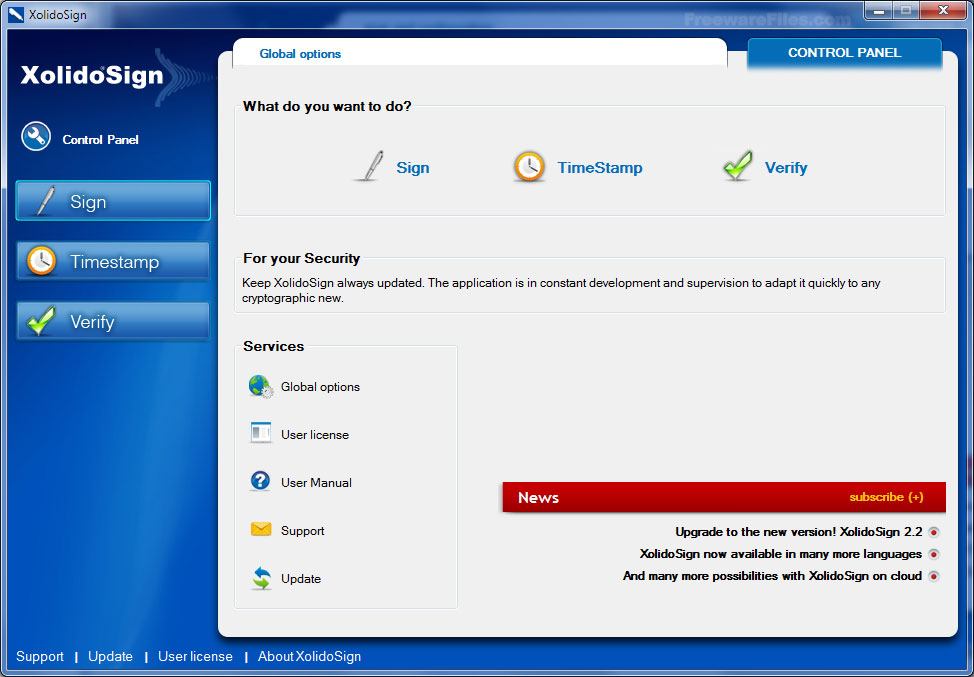Select the Sign pen icon in the main panel

[x=370, y=166]
